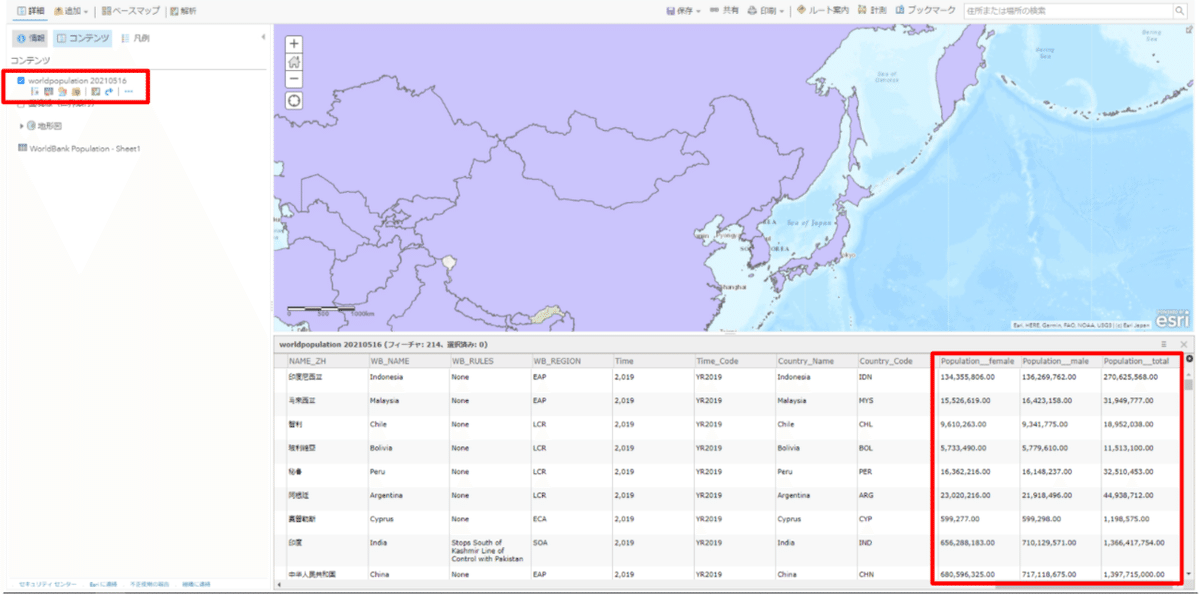Change style icon under worldpopulation layer
1200x594 pixels.
point(62,91)
